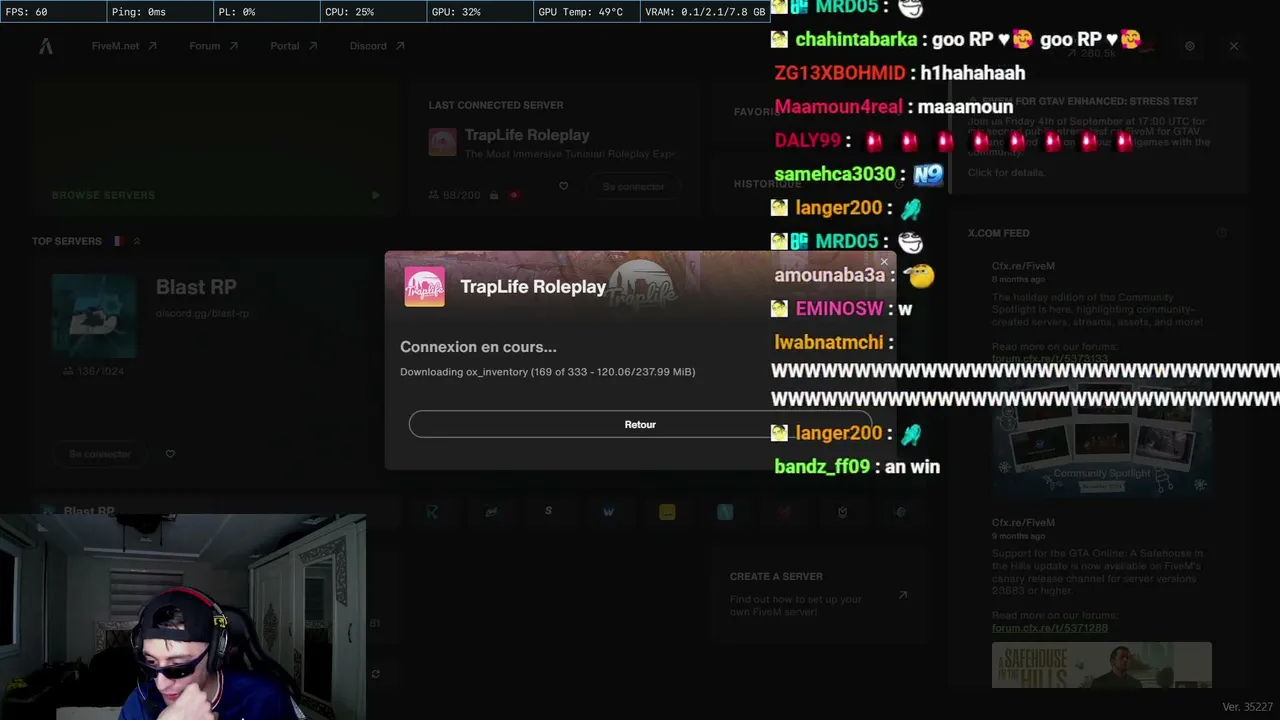Click the VRAM usage reading in the overlay
This screenshot has height=720, width=1280.
(x=705, y=12)
